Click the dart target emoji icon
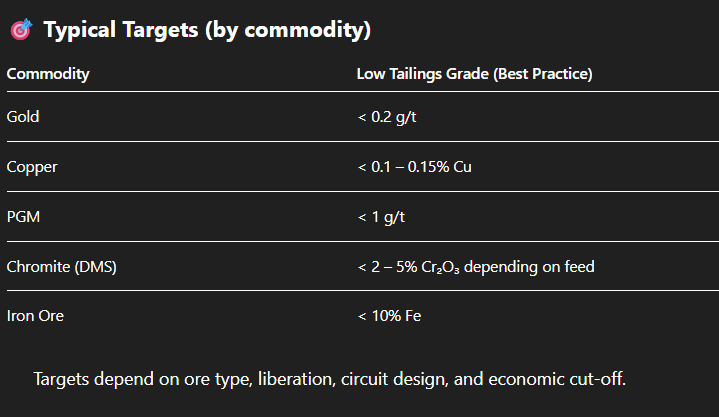The image size is (719, 417). coord(21,31)
